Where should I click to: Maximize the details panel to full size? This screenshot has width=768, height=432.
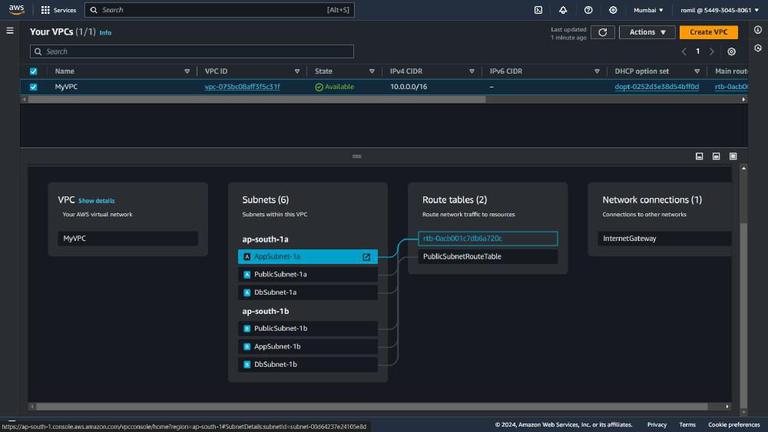[x=733, y=157]
